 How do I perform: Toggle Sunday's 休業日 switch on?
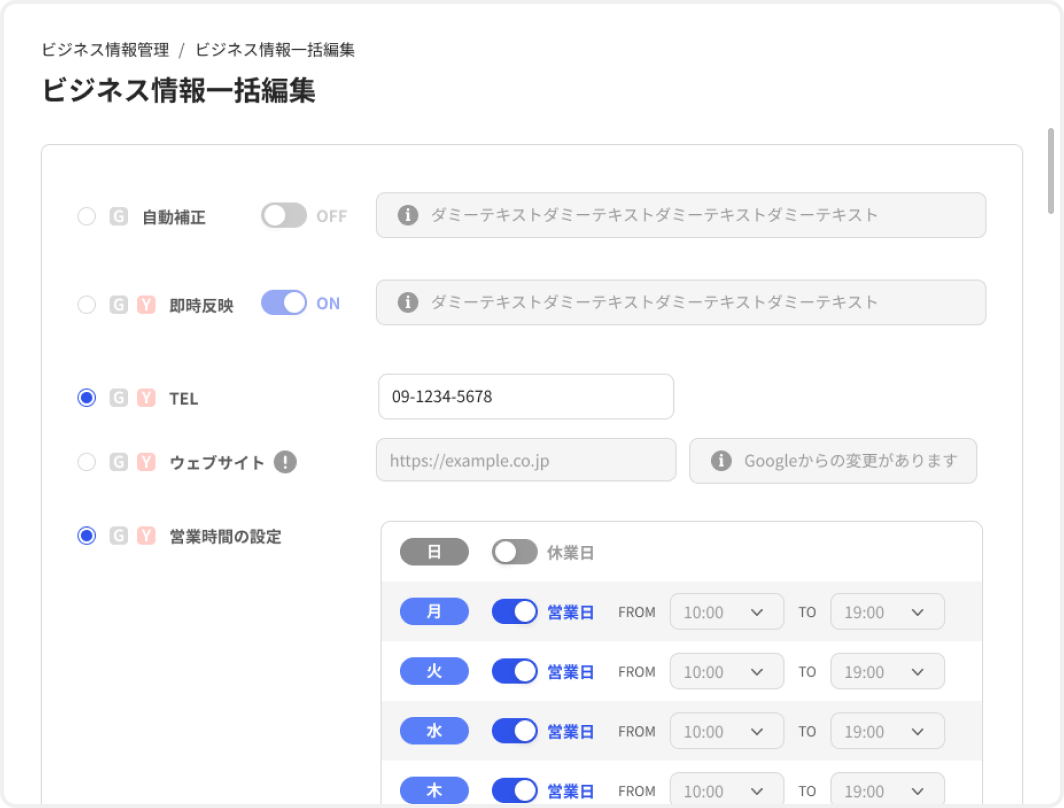[514, 551]
